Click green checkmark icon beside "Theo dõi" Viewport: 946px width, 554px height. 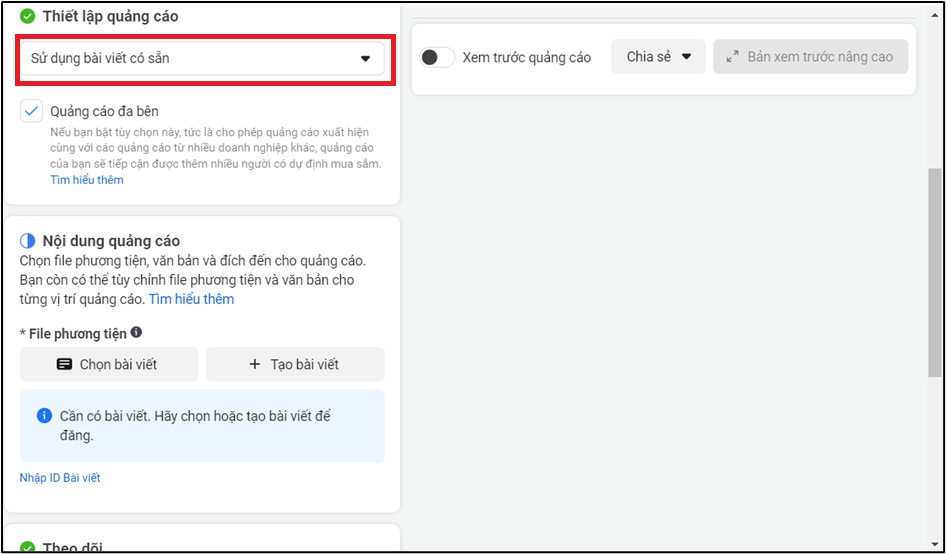tap(28, 547)
